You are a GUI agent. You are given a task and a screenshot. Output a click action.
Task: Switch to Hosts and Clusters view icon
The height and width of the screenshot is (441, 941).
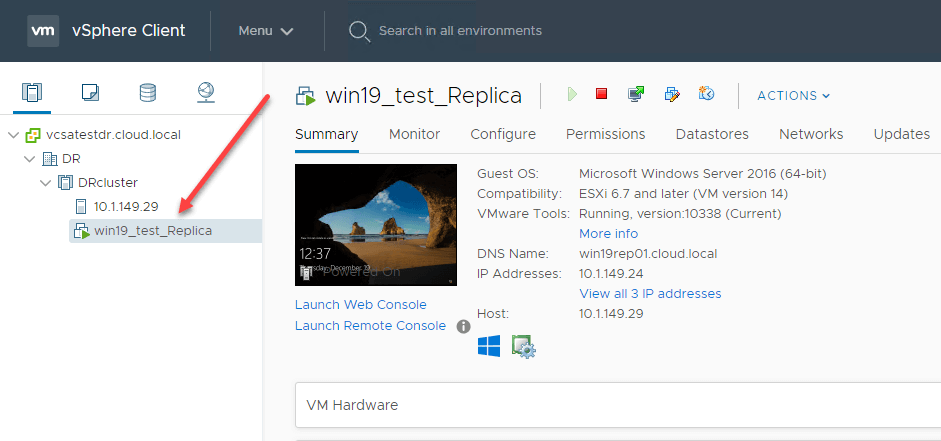[x=32, y=92]
